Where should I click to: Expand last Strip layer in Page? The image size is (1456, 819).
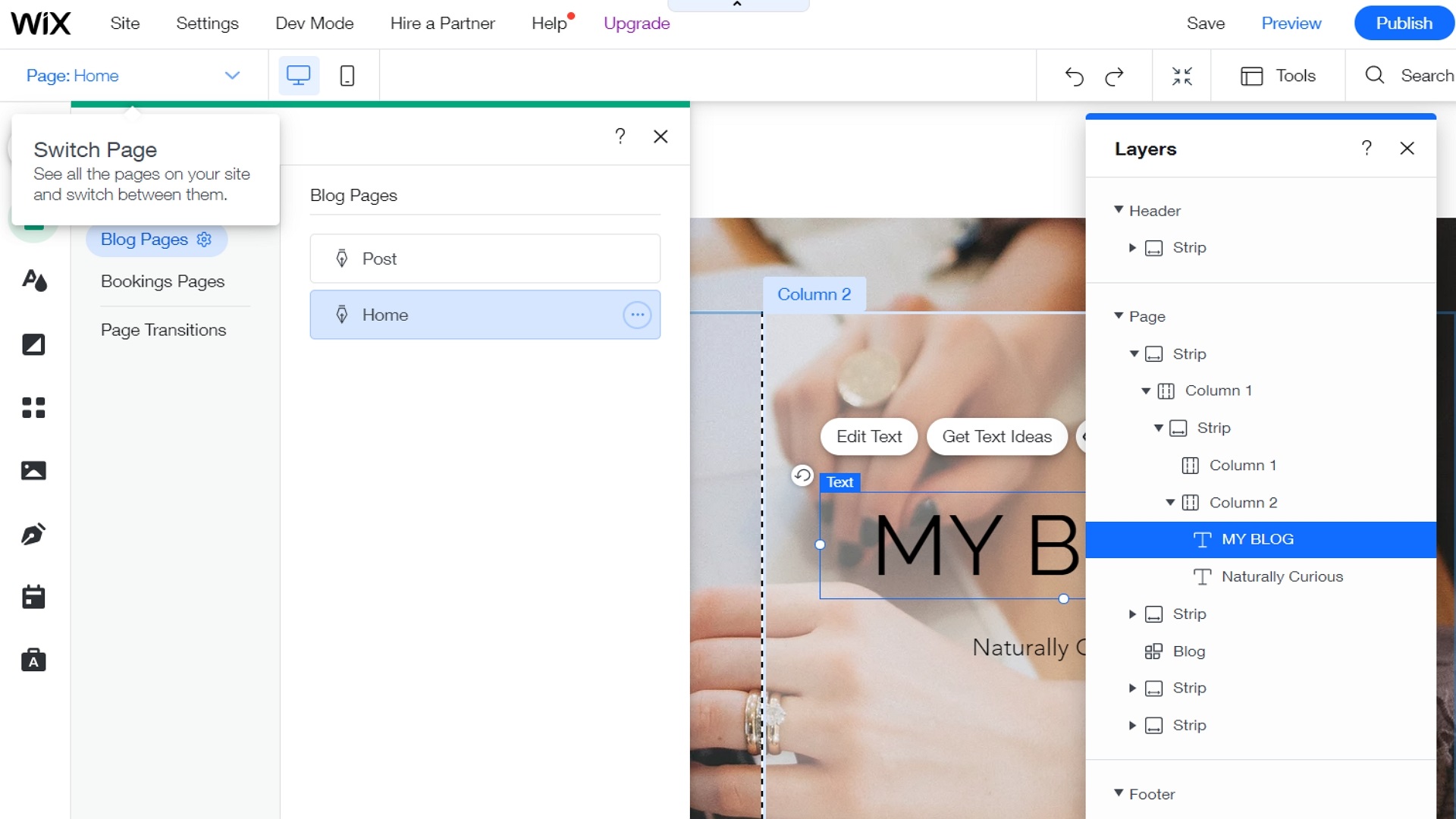point(1132,726)
